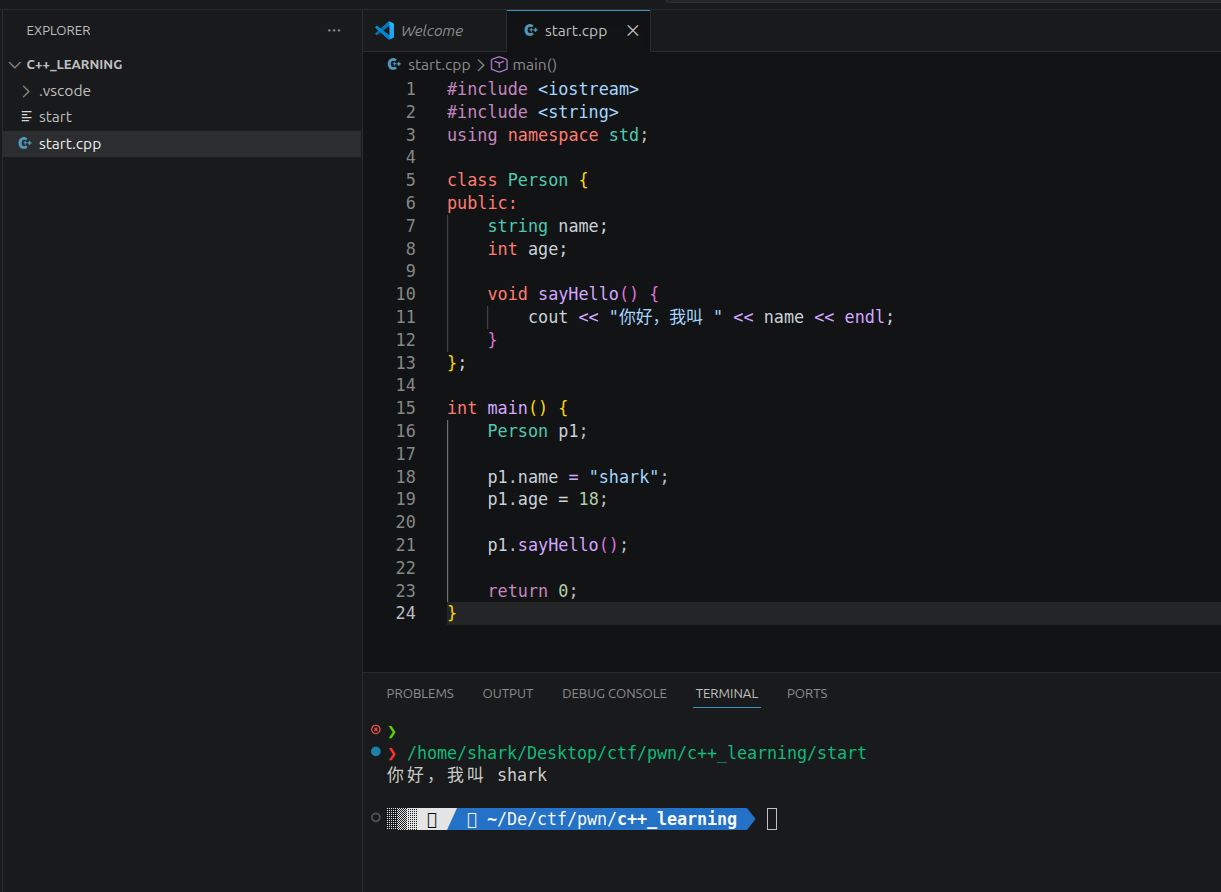Click on 'return 0;' statement
1221x892 pixels.
(x=533, y=591)
